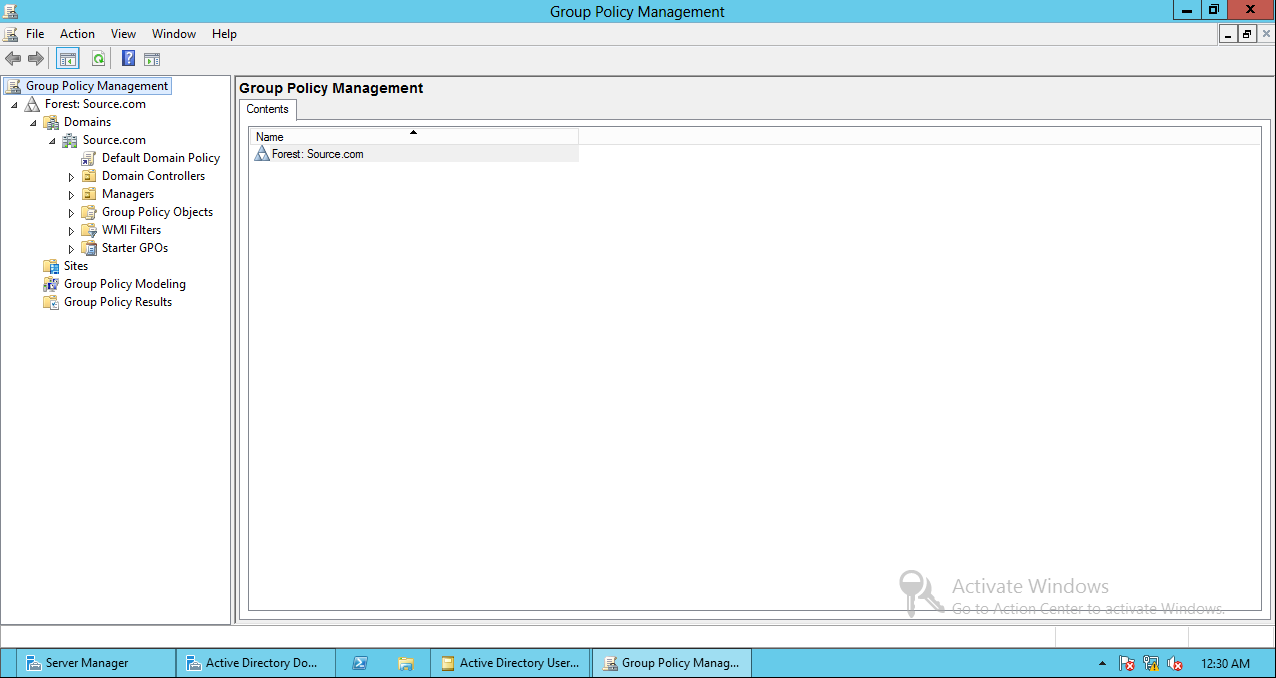The width and height of the screenshot is (1276, 678).
Task: Open Help using the question mark toolbar icon
Action: (x=127, y=58)
